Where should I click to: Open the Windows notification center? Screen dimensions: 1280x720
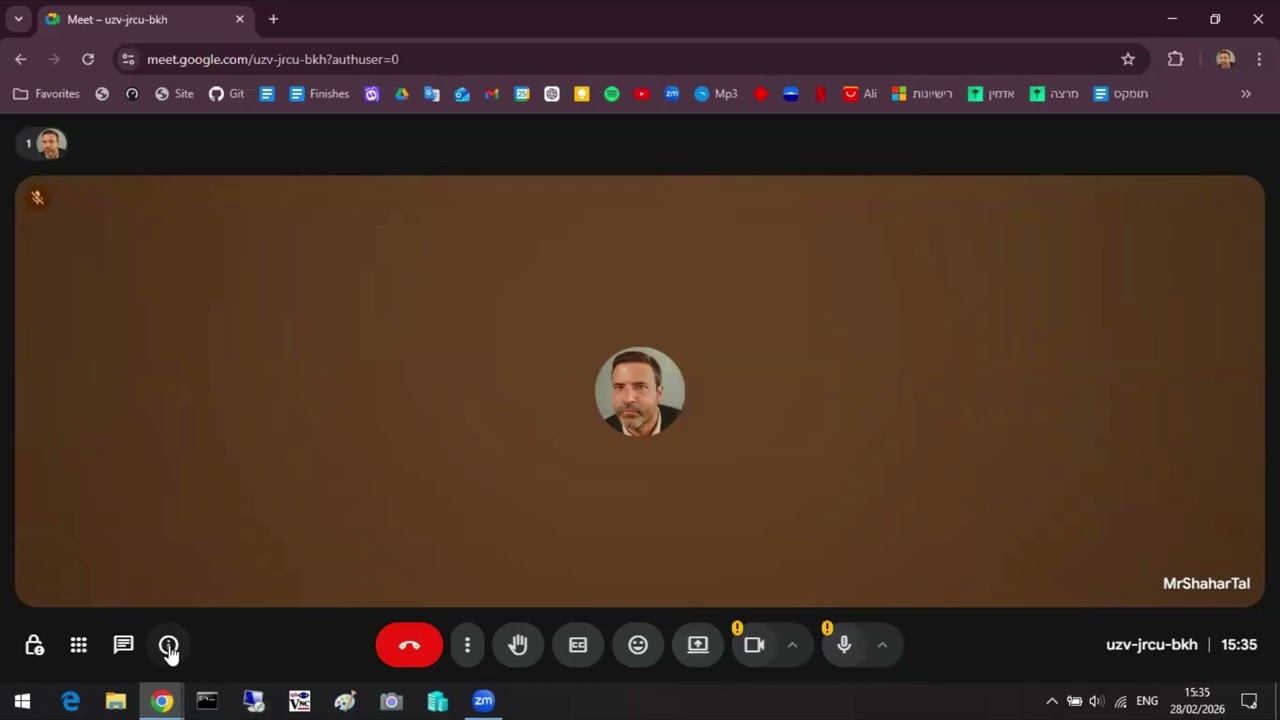(x=1249, y=701)
